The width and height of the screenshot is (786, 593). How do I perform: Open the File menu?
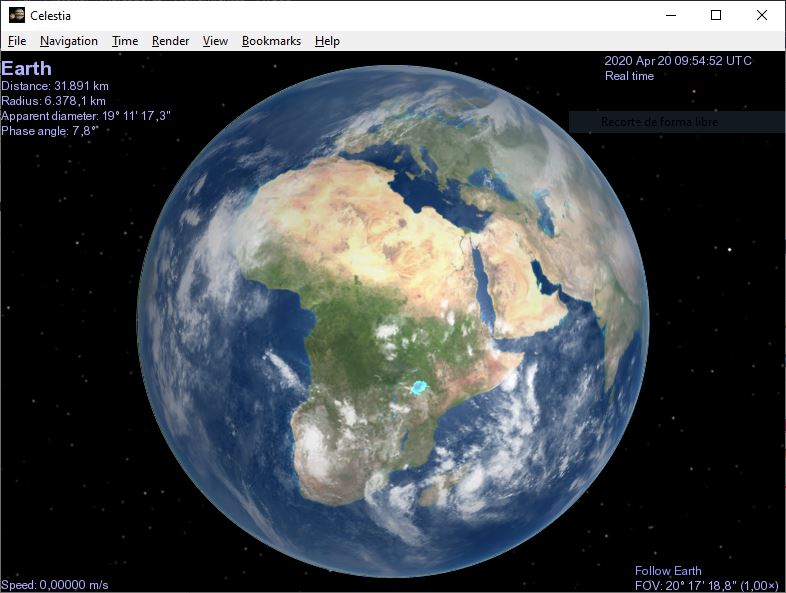click(17, 41)
